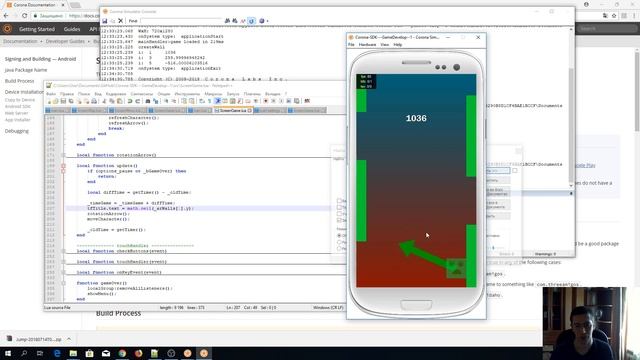The height and width of the screenshot is (360, 640).
Task: Click the Find input field in console toolbar
Action: 181,21
